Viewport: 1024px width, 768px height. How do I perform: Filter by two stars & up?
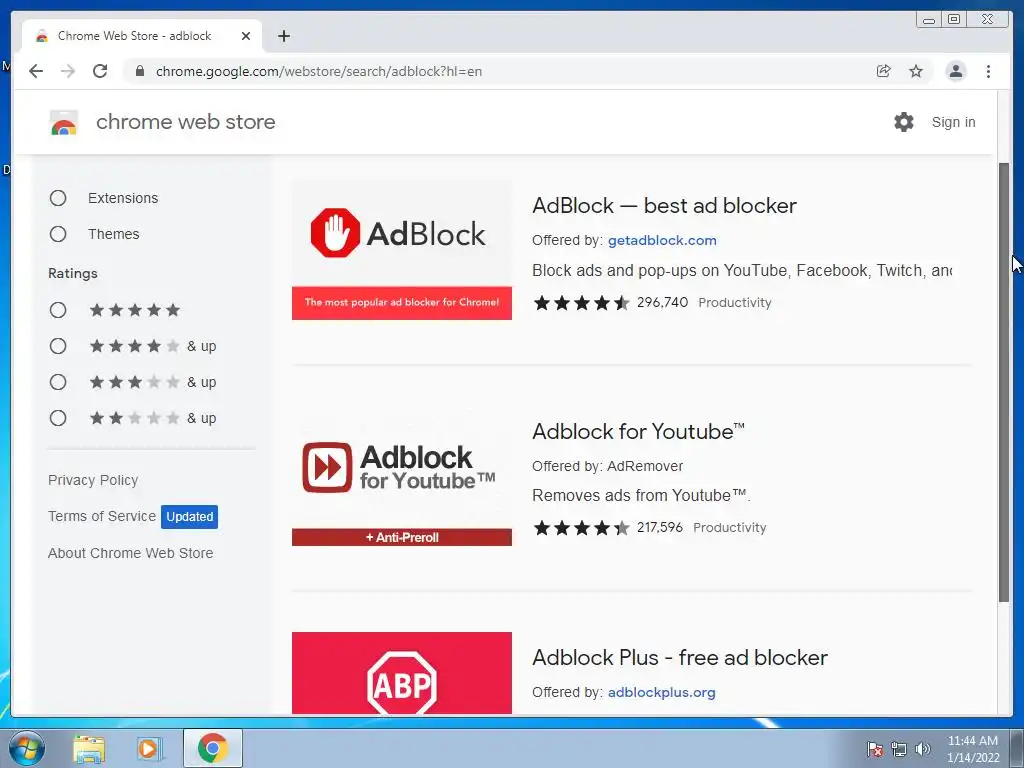point(58,418)
